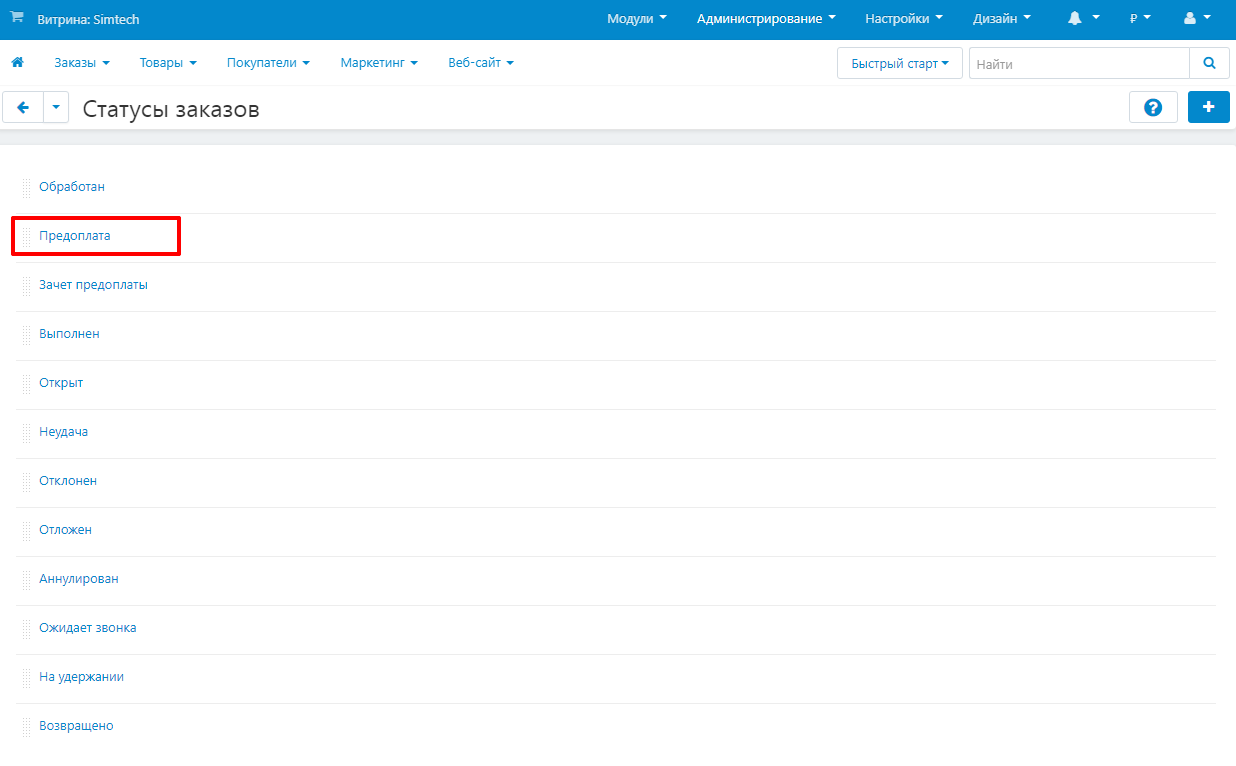1236x766 pixels.
Task: Grab the drag handle for Открыт
Action: coord(27,384)
